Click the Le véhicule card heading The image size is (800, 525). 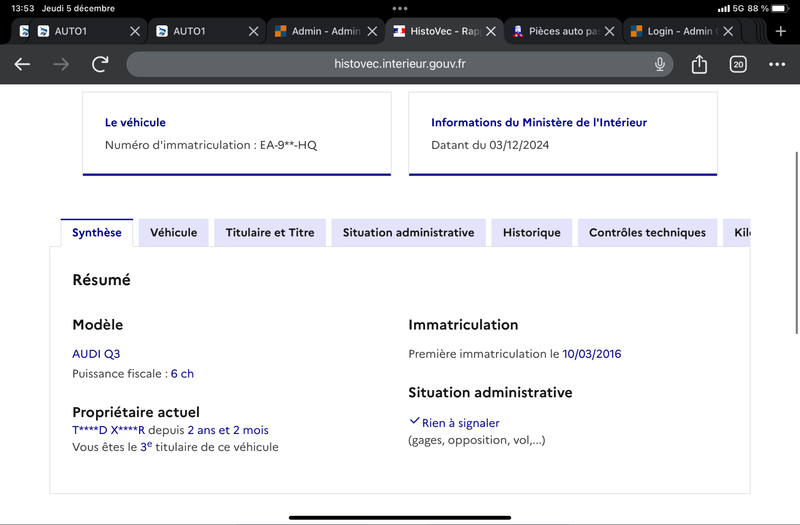tap(135, 122)
